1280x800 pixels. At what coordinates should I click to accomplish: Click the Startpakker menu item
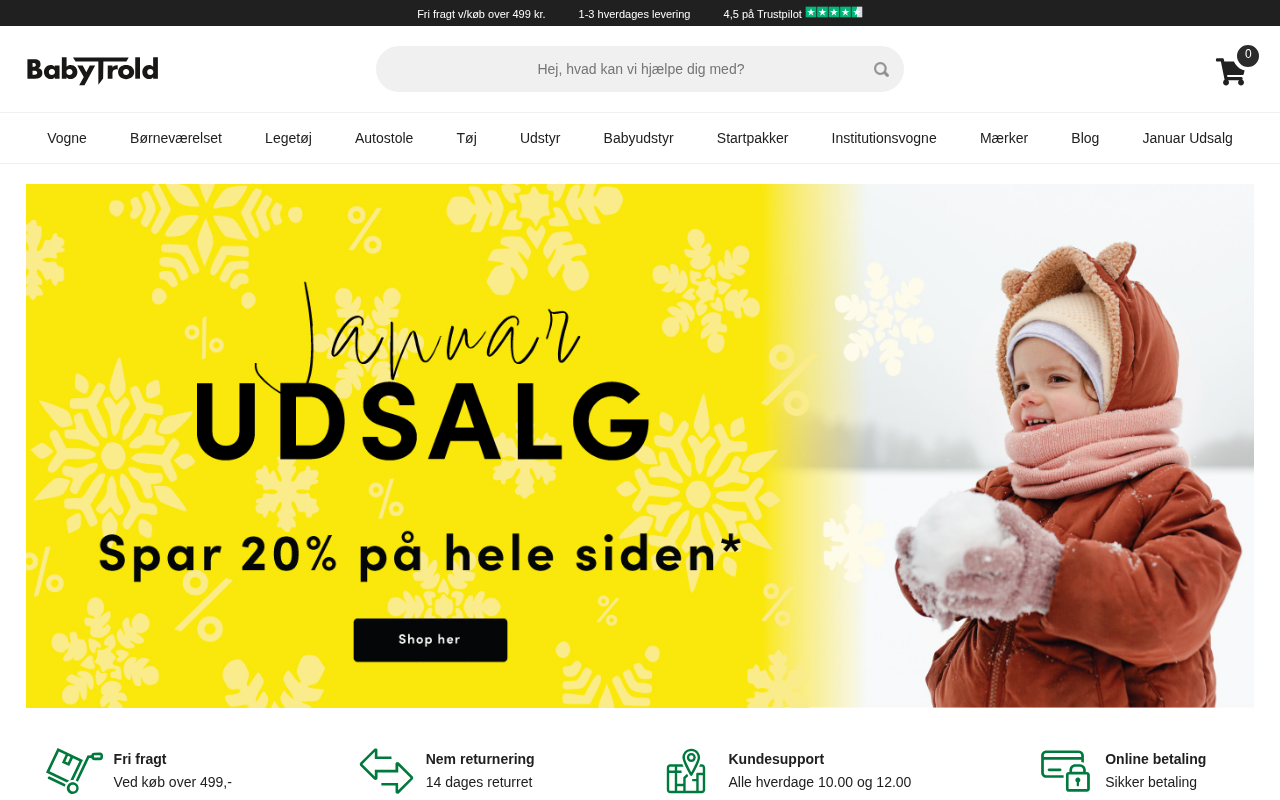(x=752, y=138)
